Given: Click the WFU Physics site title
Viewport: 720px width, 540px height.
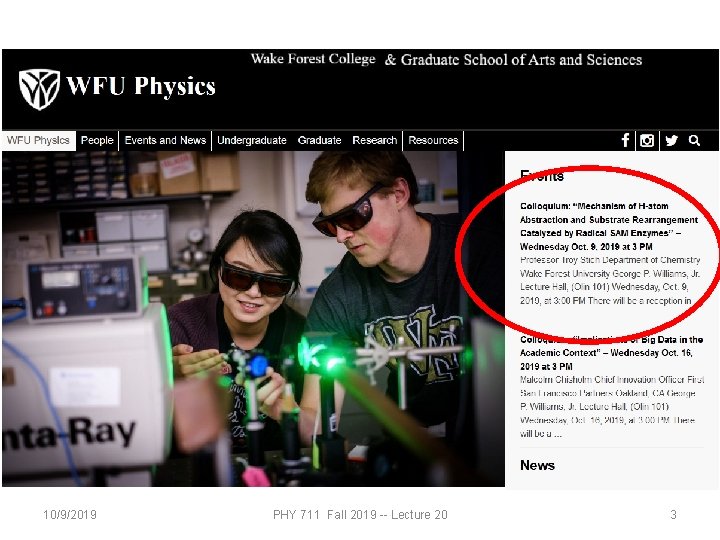Looking at the screenshot, I should (141, 86).
